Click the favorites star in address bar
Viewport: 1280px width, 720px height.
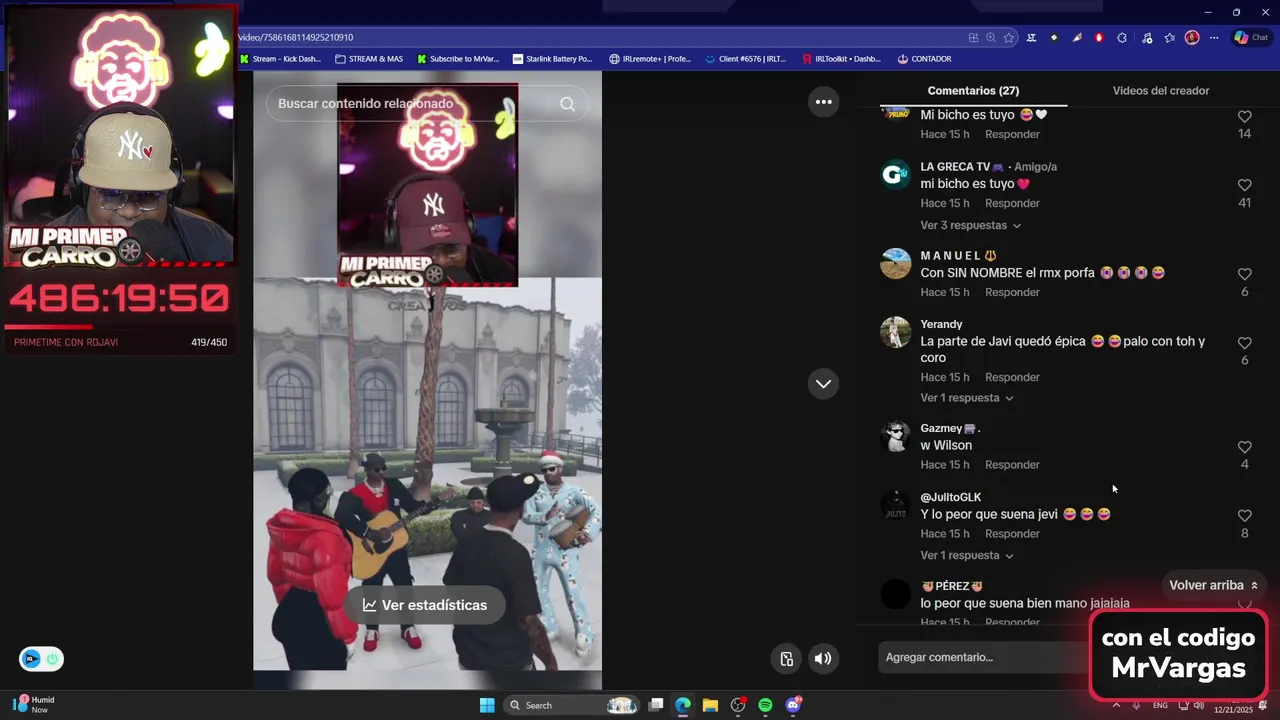1009,37
